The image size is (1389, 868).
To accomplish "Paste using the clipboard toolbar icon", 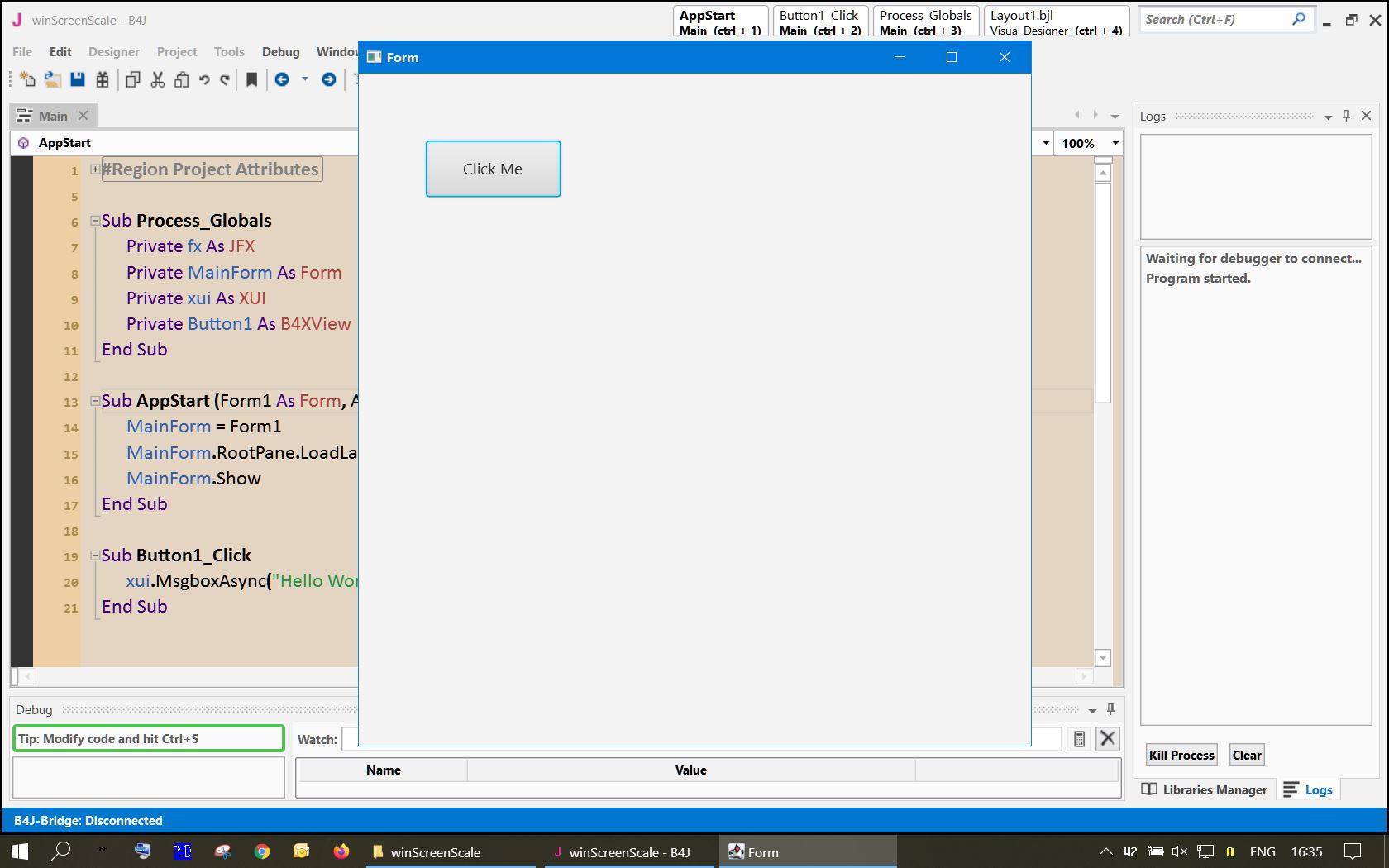I will 182,79.
